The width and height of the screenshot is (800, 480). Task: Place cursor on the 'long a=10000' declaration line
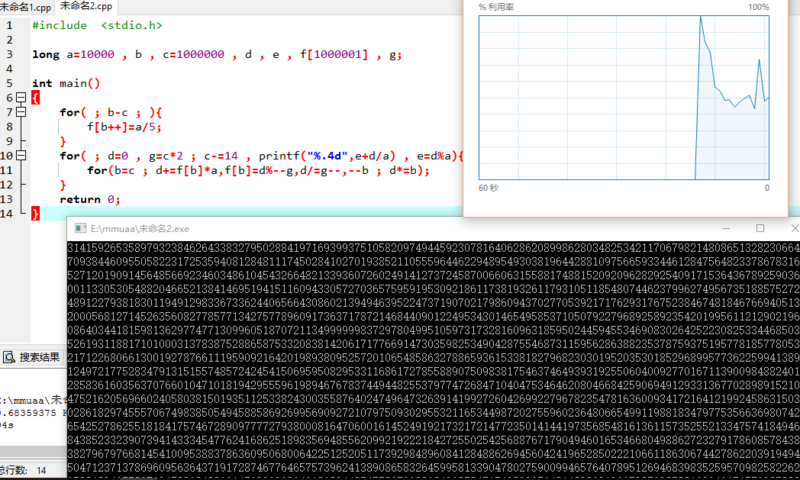(x=217, y=55)
